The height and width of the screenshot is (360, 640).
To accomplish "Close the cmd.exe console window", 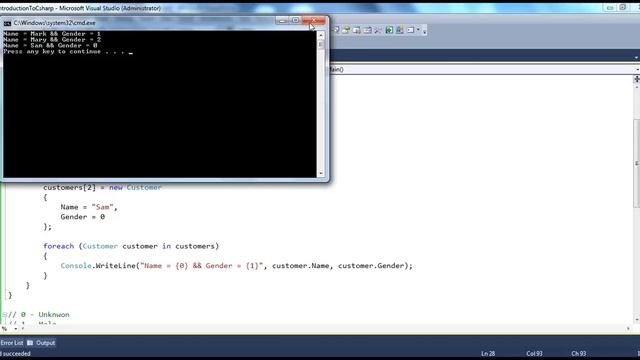I will (x=314, y=20).
